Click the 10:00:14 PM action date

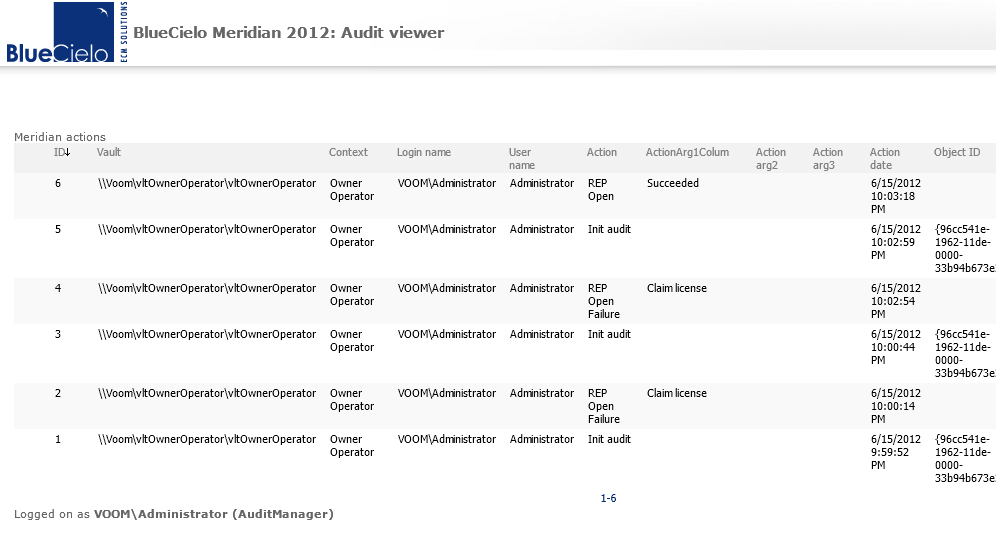pyautogui.click(x=896, y=406)
